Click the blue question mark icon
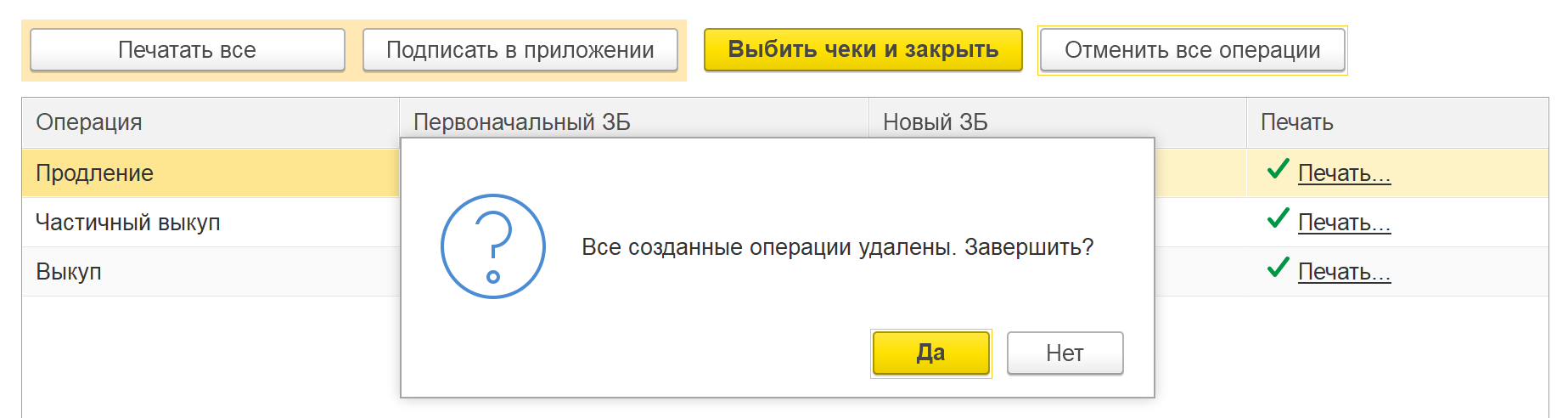1568x418 pixels. (493, 246)
